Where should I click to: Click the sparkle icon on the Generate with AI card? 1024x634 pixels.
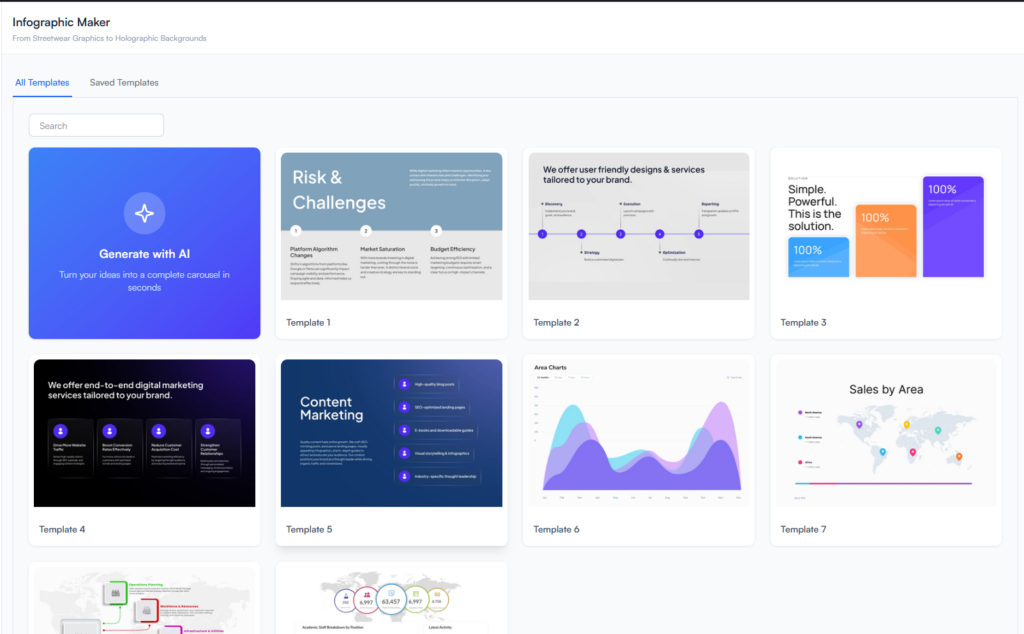tap(144, 213)
